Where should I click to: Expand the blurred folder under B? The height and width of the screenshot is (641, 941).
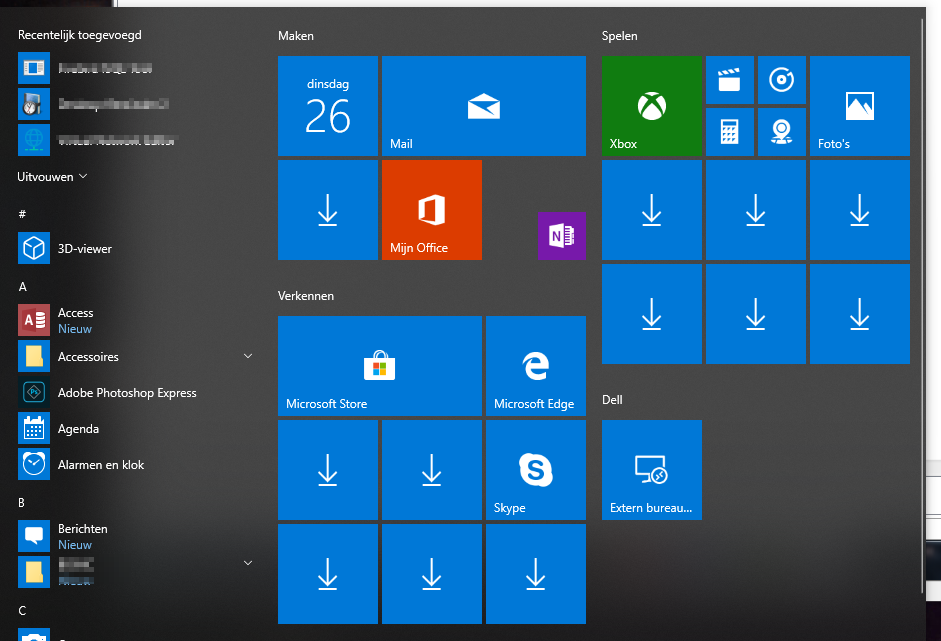click(x=248, y=562)
